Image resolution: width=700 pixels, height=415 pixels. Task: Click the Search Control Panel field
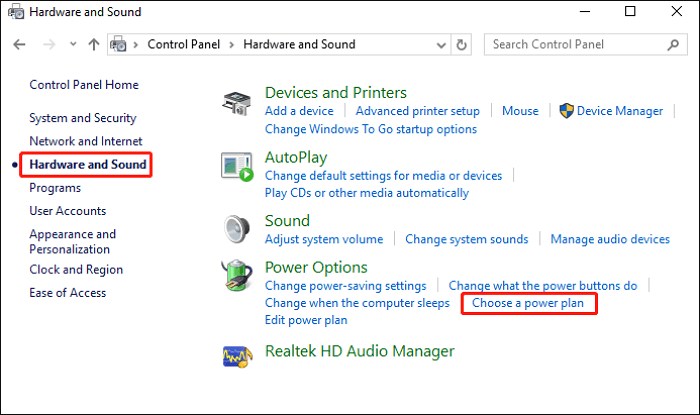tap(575, 44)
